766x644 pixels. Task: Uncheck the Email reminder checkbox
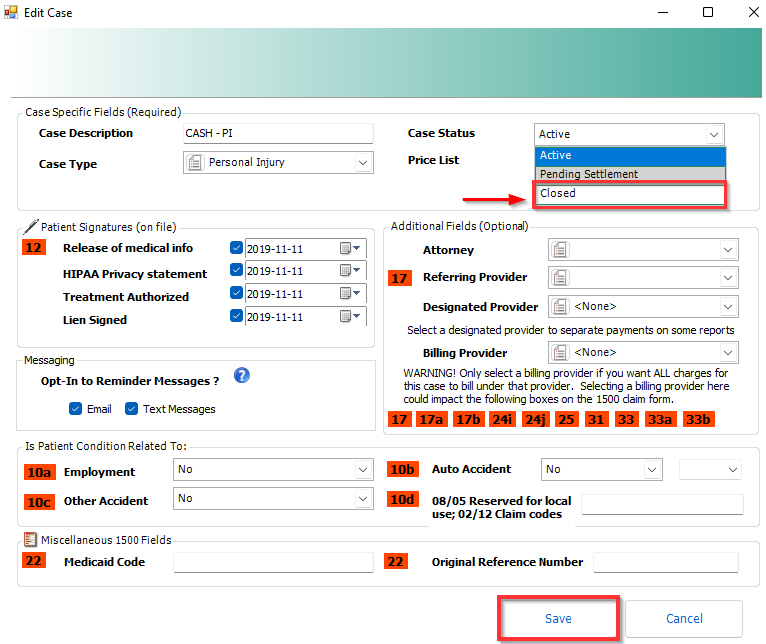[76, 409]
